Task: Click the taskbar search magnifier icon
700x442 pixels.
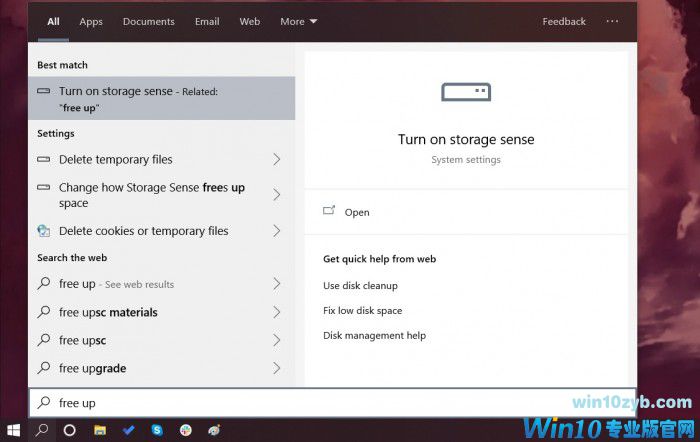Action: [42, 430]
